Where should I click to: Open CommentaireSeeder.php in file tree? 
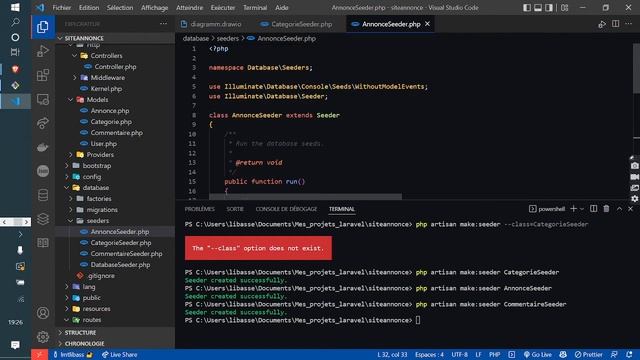(x=126, y=254)
